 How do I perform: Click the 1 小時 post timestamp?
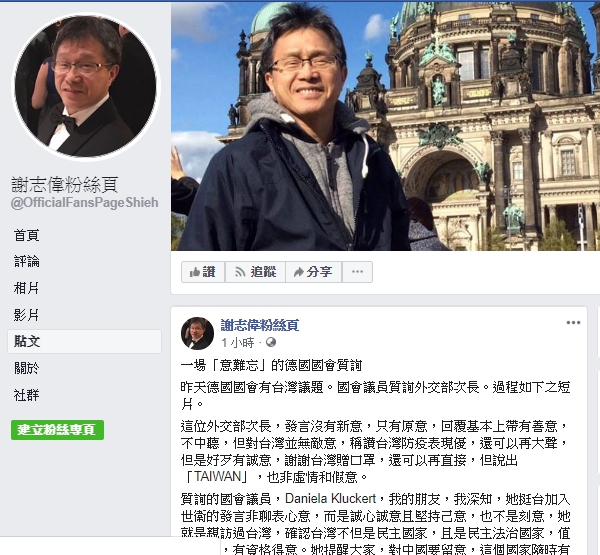[238, 343]
